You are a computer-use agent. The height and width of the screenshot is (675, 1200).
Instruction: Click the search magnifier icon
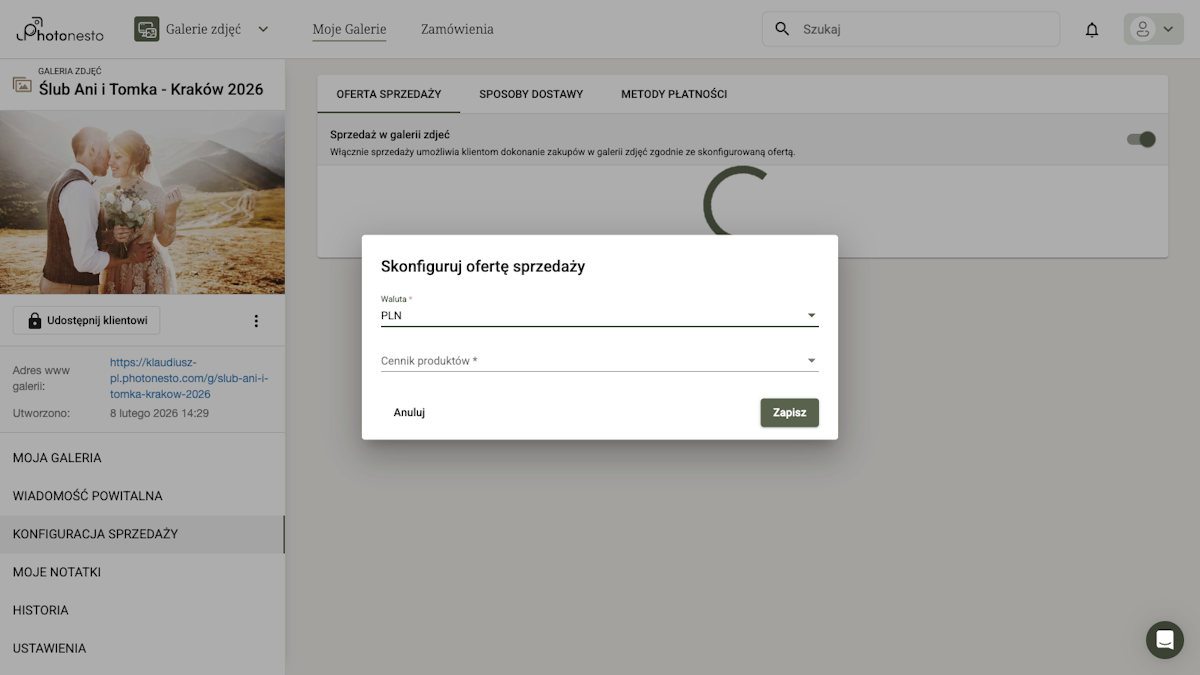point(781,28)
